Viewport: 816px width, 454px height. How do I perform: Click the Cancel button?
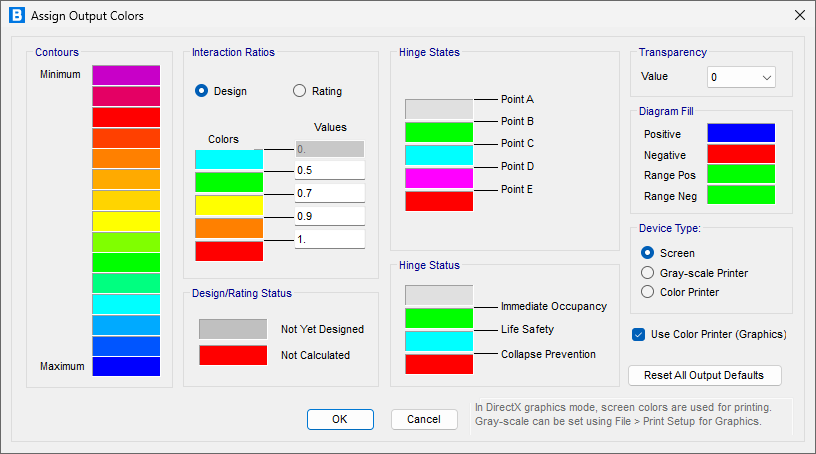tap(424, 419)
